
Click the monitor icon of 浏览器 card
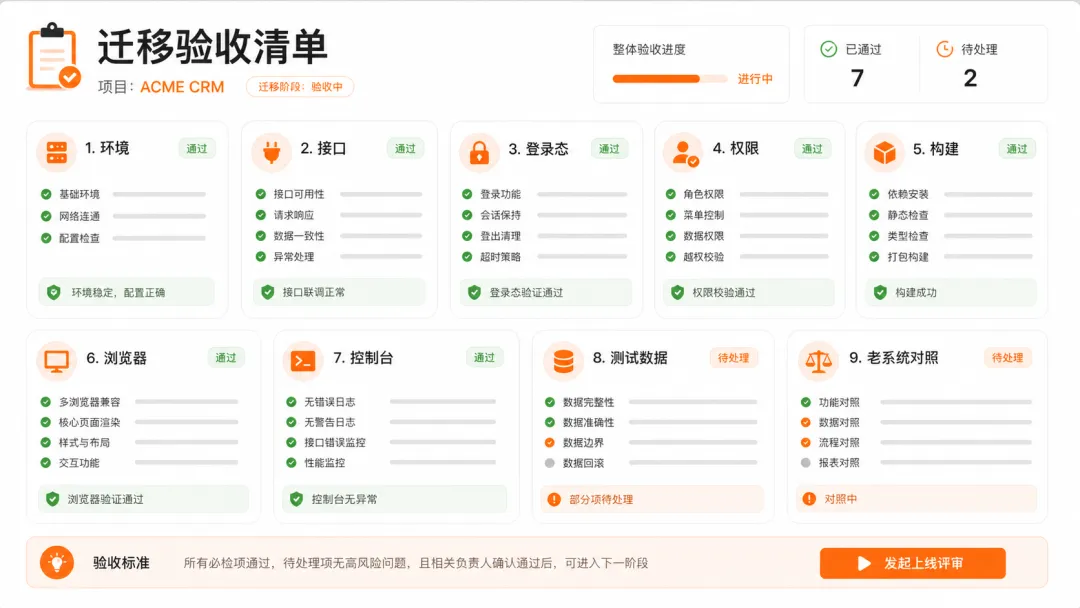(56, 361)
